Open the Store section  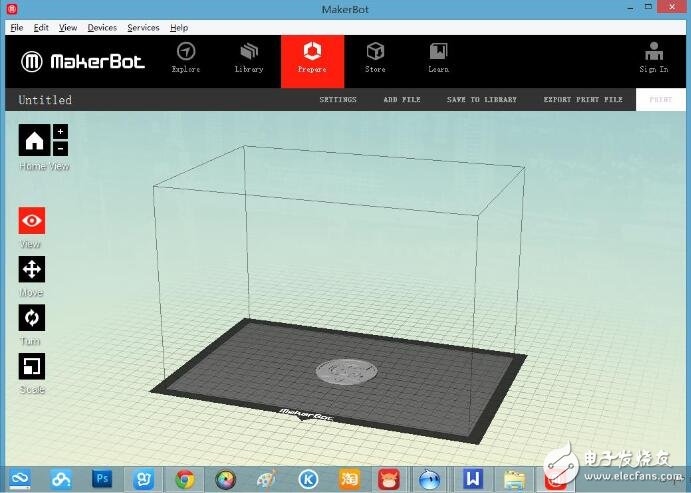375,57
